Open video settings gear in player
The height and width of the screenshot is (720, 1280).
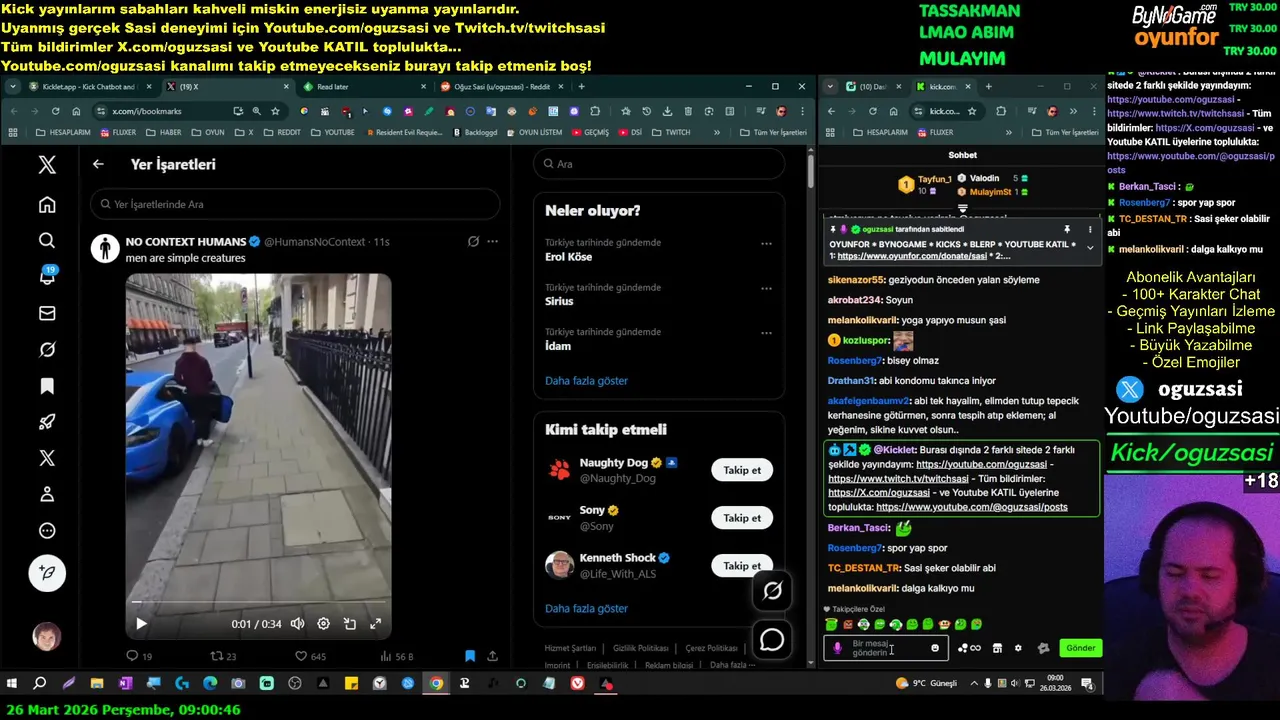[323, 623]
